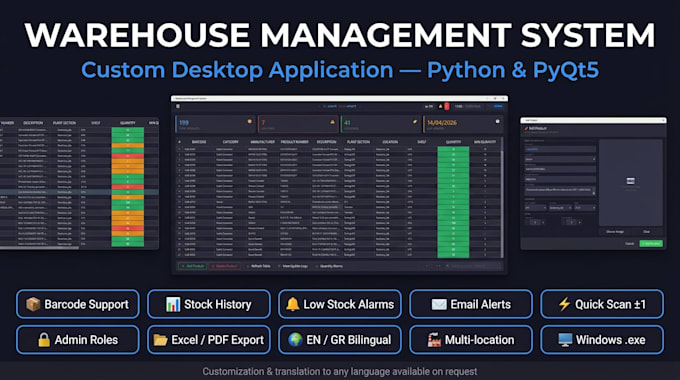Click the description field scrollbar in dialog
Image resolution: width=680 pixels, height=380 pixels.
594,190
